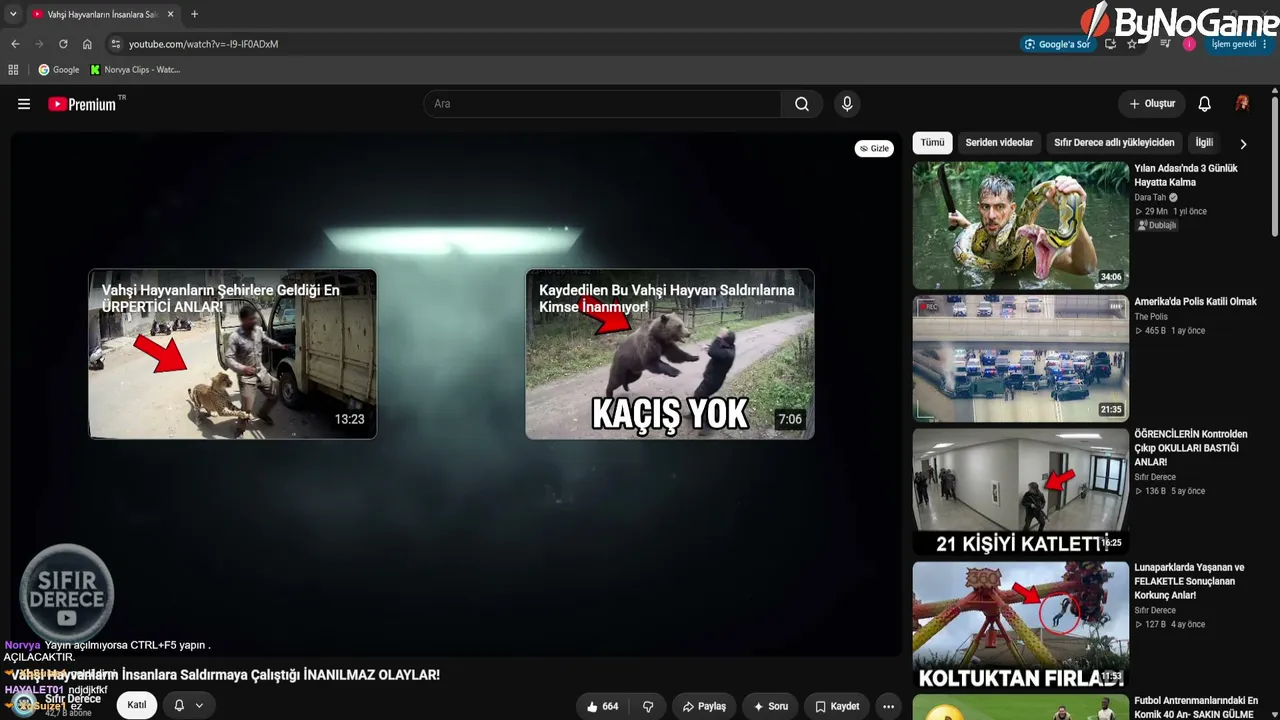Open title Amerika'da Polis Katili Olmak
Image resolution: width=1280 pixels, height=720 pixels.
1195,302
